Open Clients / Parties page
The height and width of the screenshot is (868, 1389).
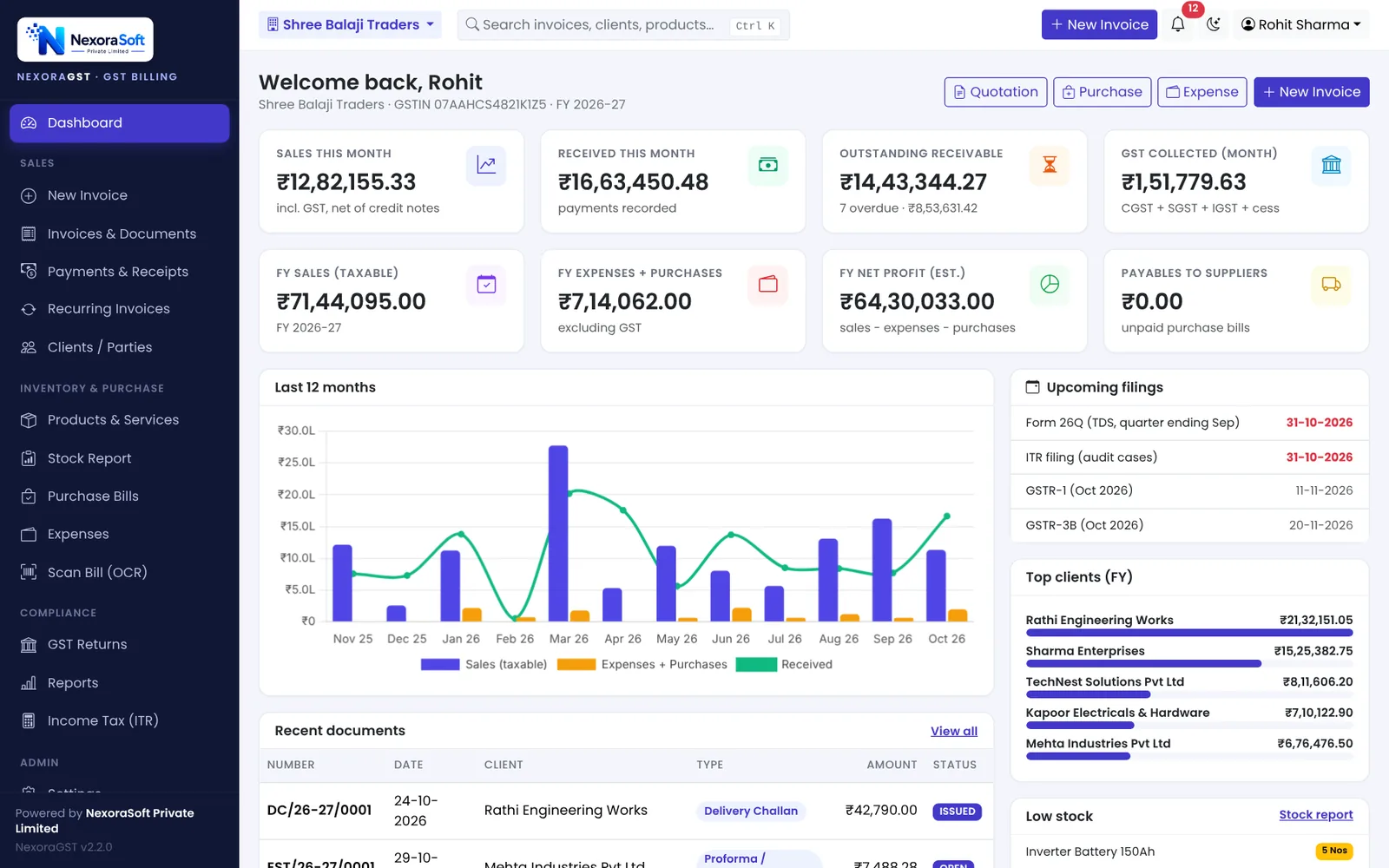click(x=120, y=347)
